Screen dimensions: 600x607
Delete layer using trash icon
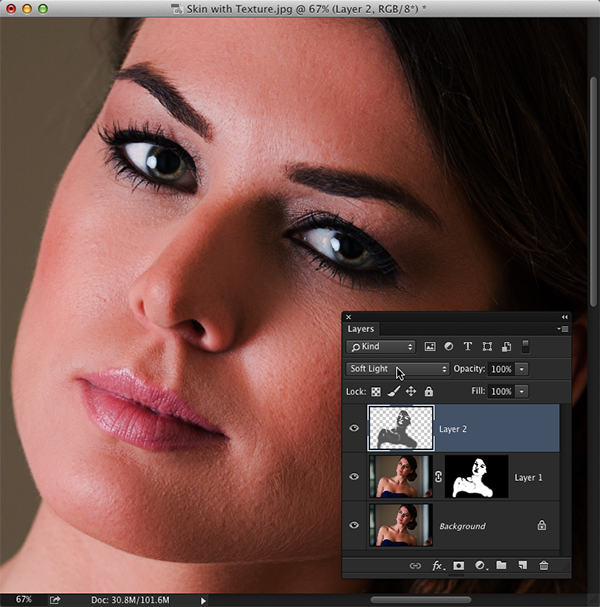pos(544,566)
